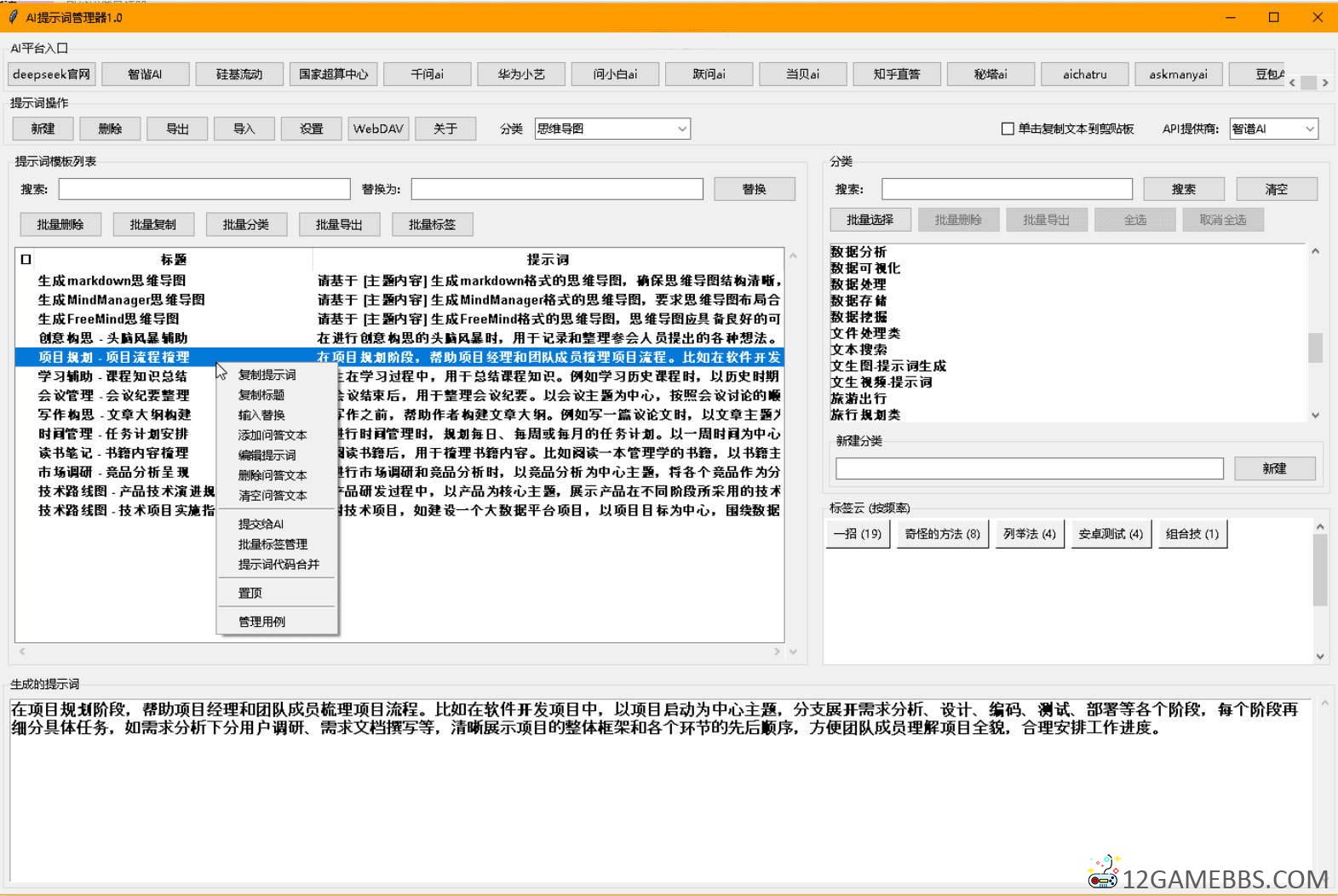This screenshot has width=1338, height=896.
Task: Expand the API提供商 dropdown showing 智谱AI
Action: tap(1274, 129)
